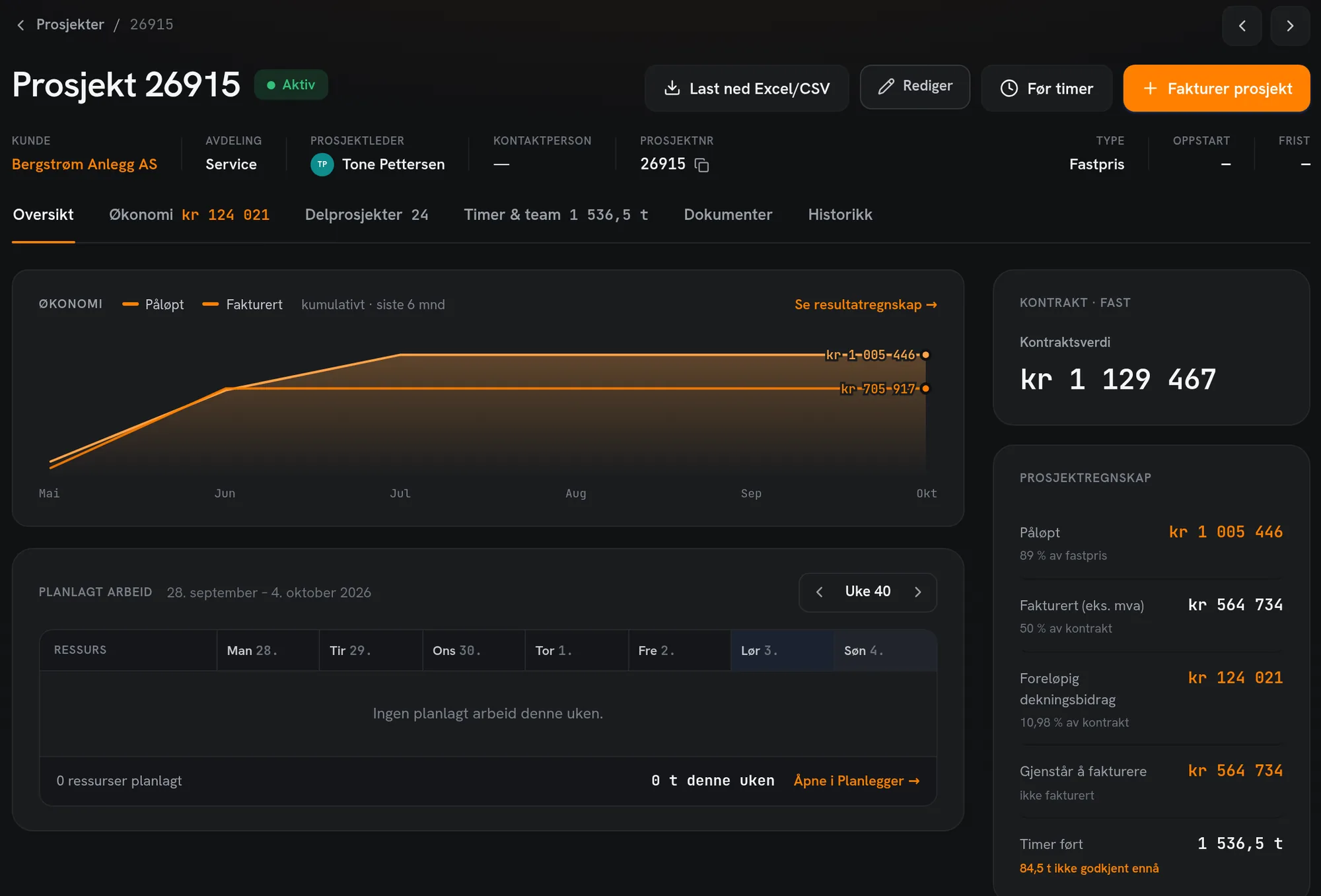
Task: Follow Se resultatregnskap link
Action: click(x=866, y=304)
